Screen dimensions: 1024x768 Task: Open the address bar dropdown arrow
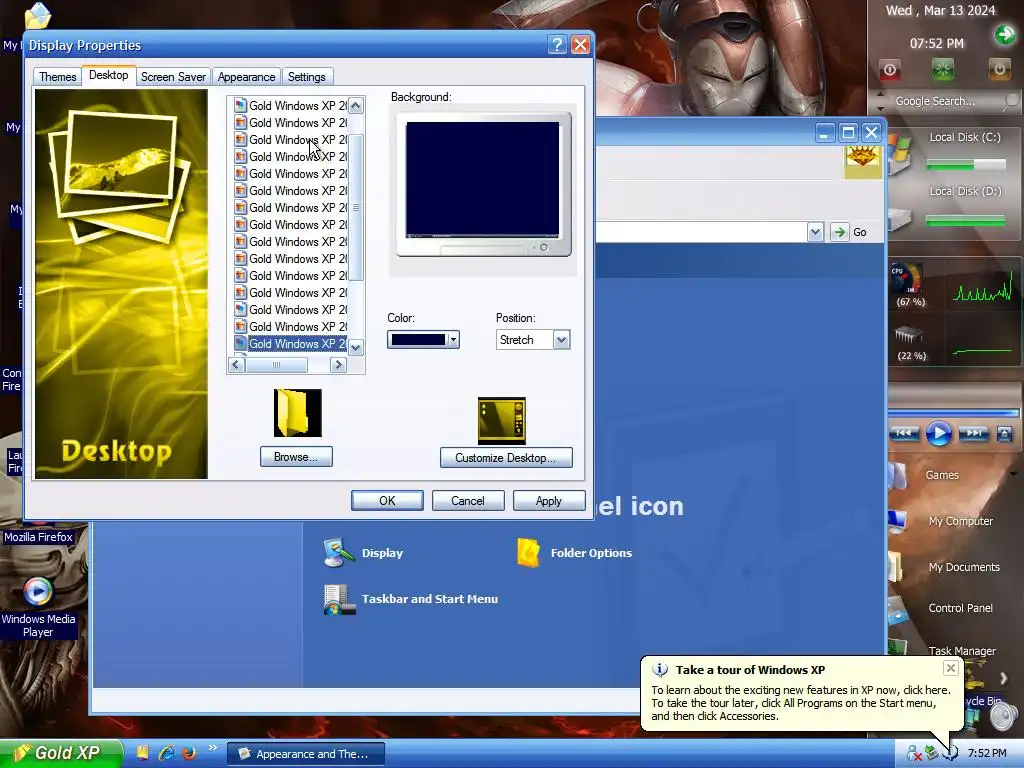[815, 232]
